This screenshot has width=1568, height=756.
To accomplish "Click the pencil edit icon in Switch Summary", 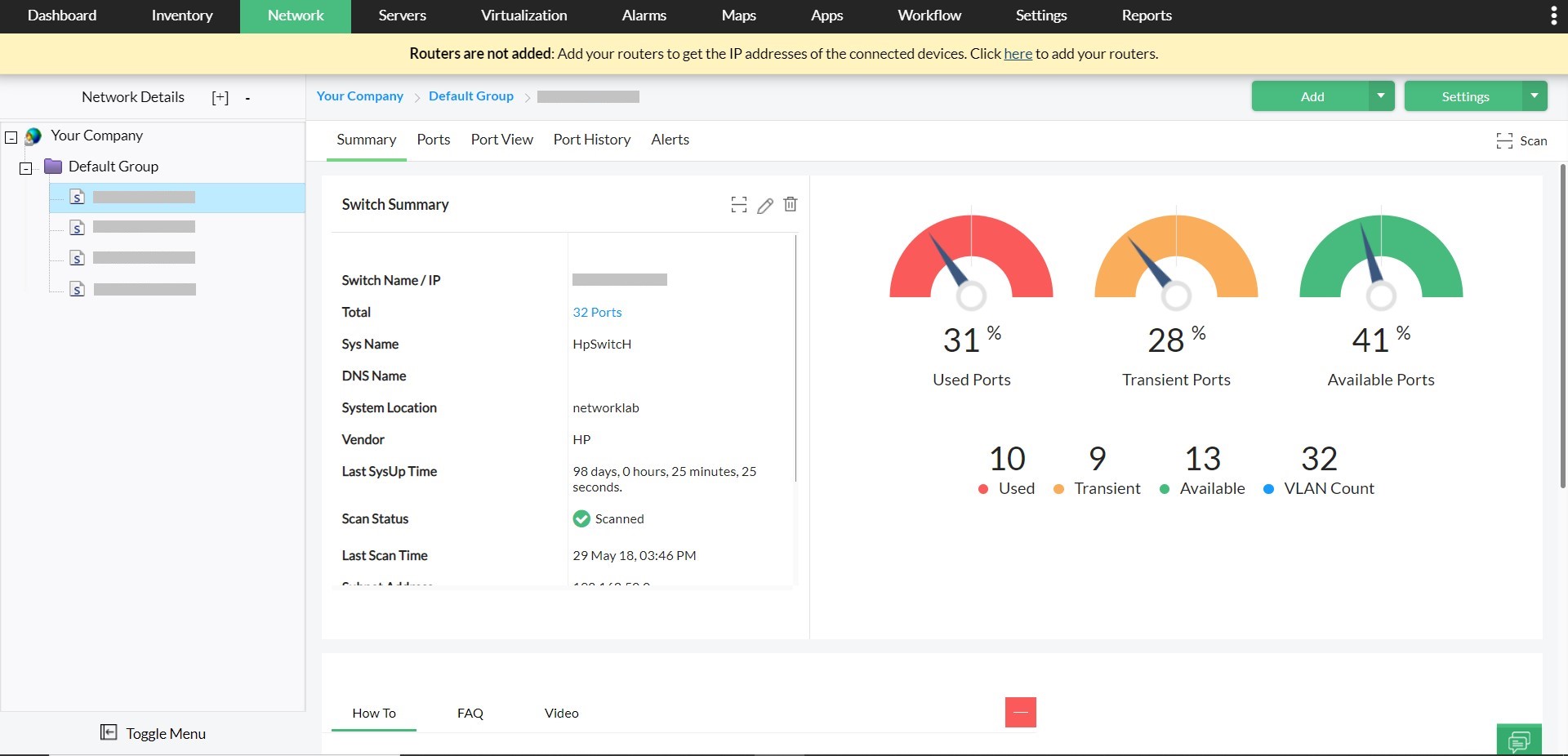I will (764, 205).
